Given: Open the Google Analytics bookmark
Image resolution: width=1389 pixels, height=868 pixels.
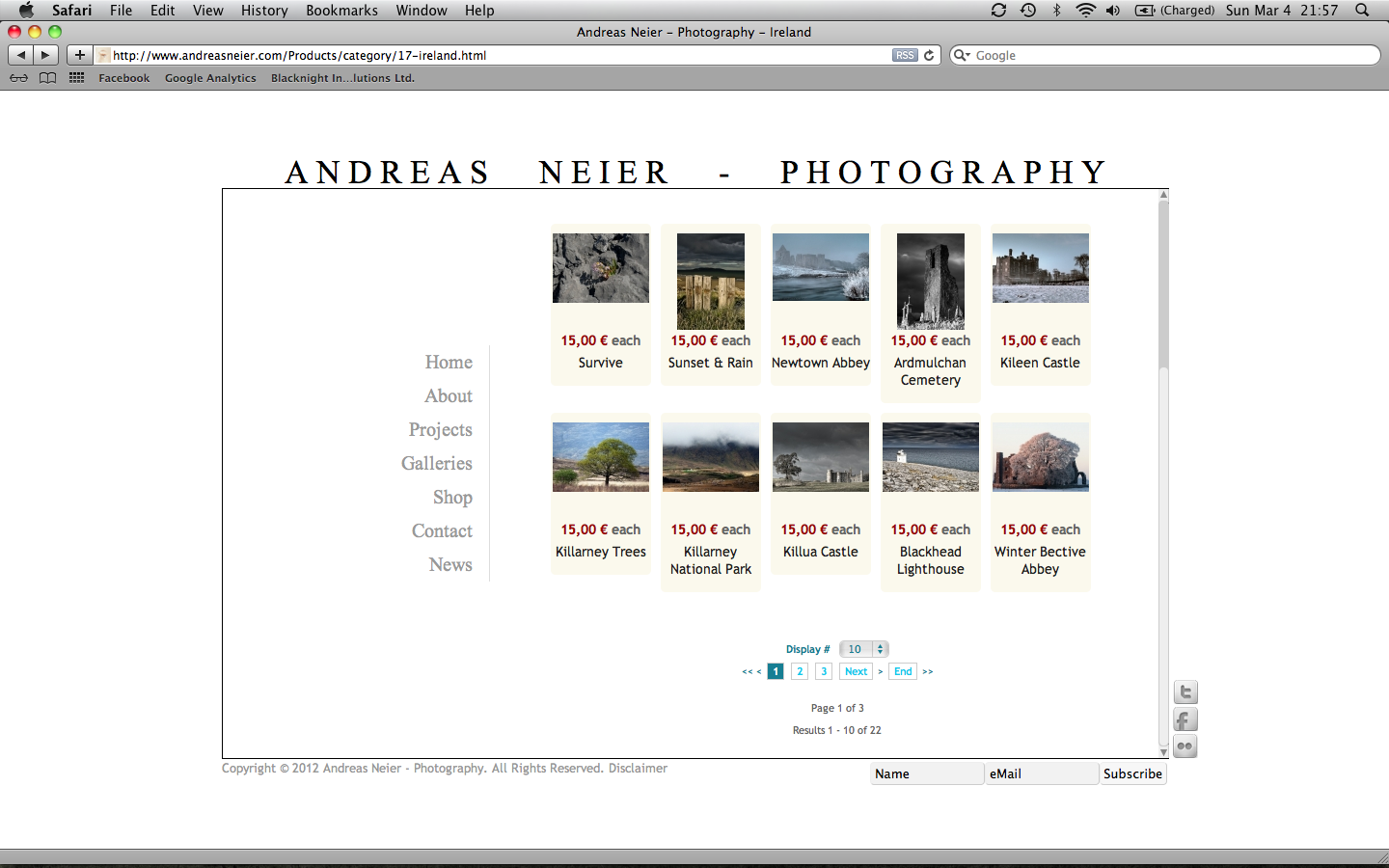Looking at the screenshot, I should pyautogui.click(x=210, y=78).
